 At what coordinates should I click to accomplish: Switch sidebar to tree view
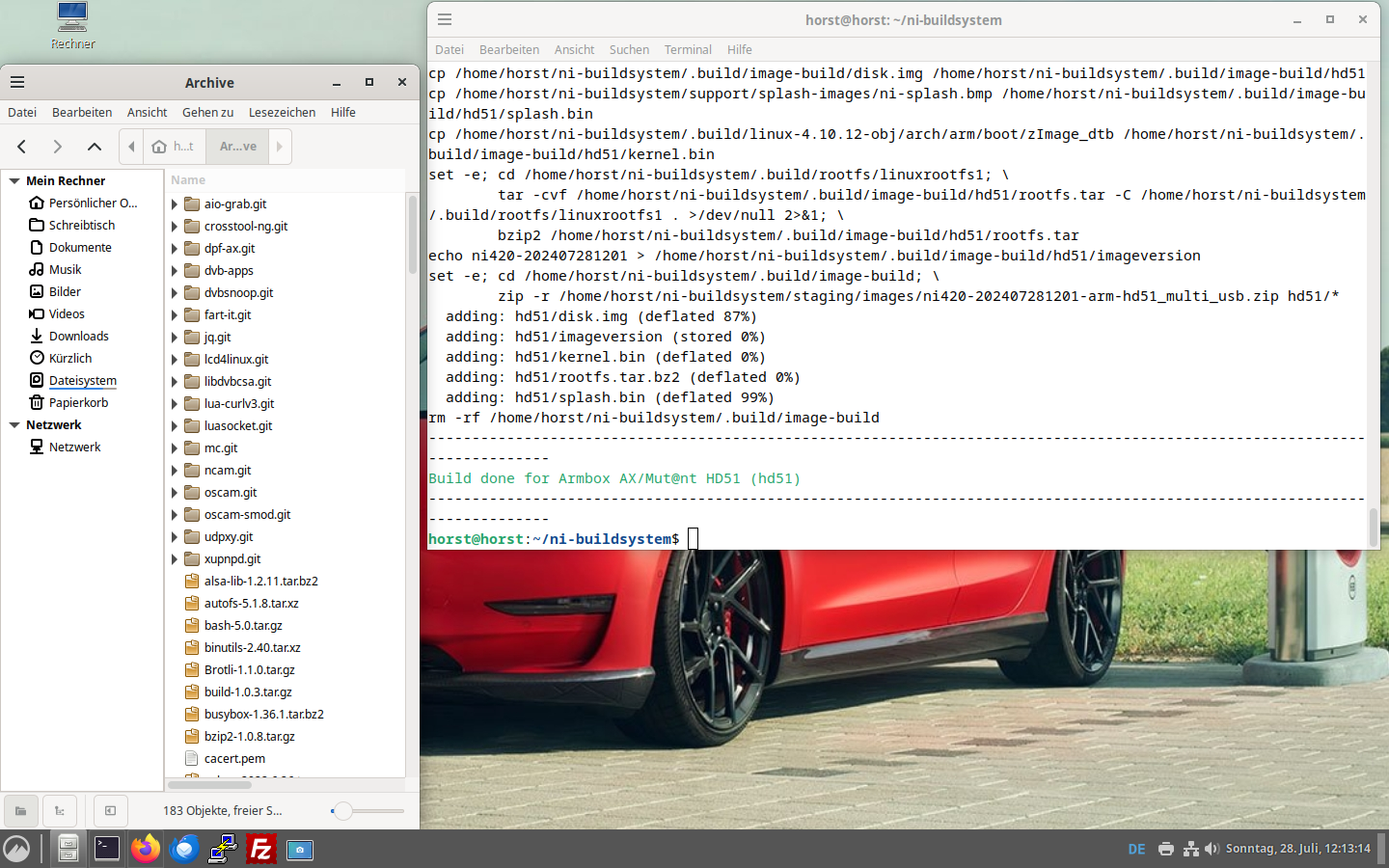[60, 811]
